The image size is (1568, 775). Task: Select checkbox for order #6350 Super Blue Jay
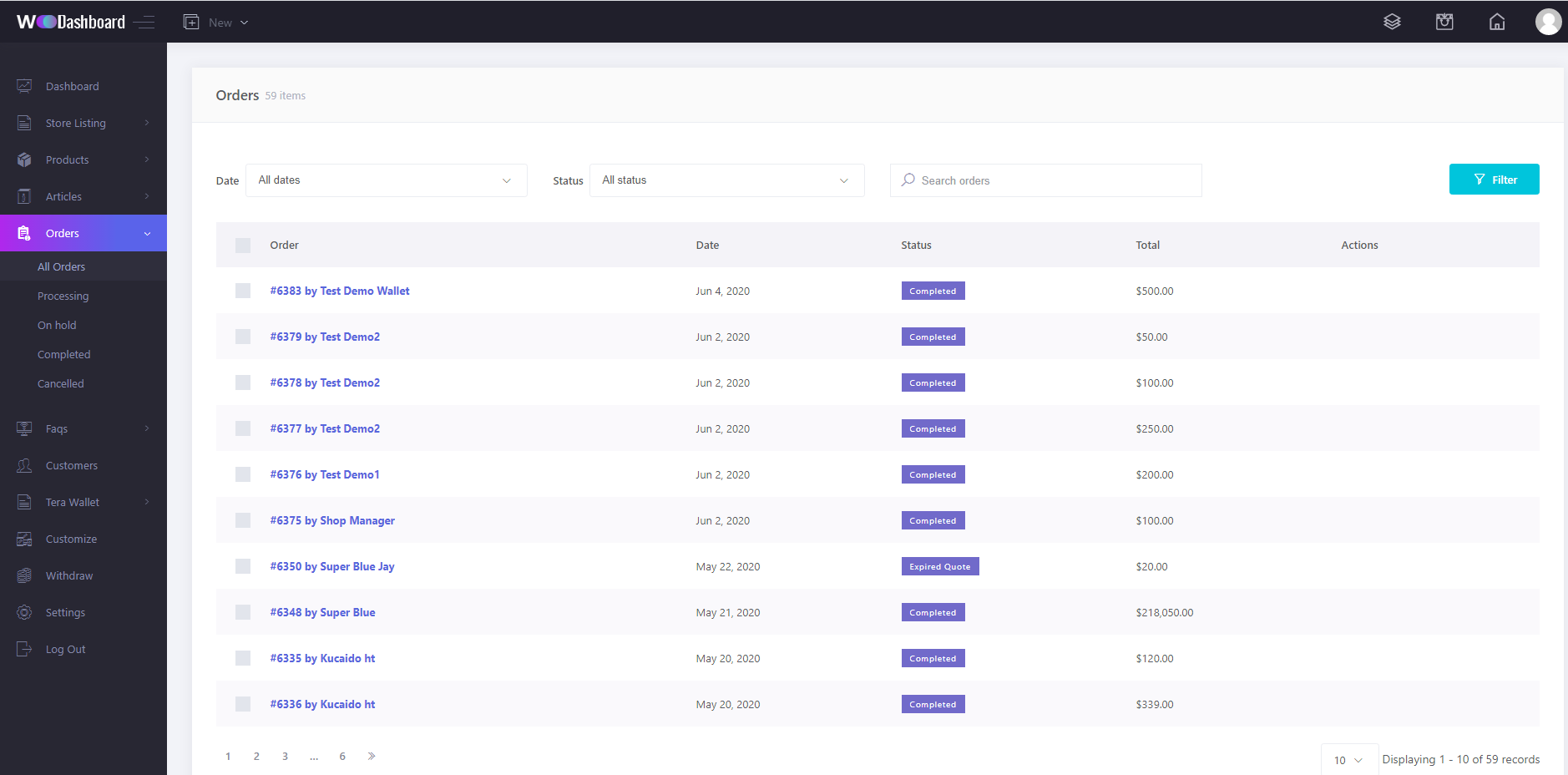coord(243,566)
